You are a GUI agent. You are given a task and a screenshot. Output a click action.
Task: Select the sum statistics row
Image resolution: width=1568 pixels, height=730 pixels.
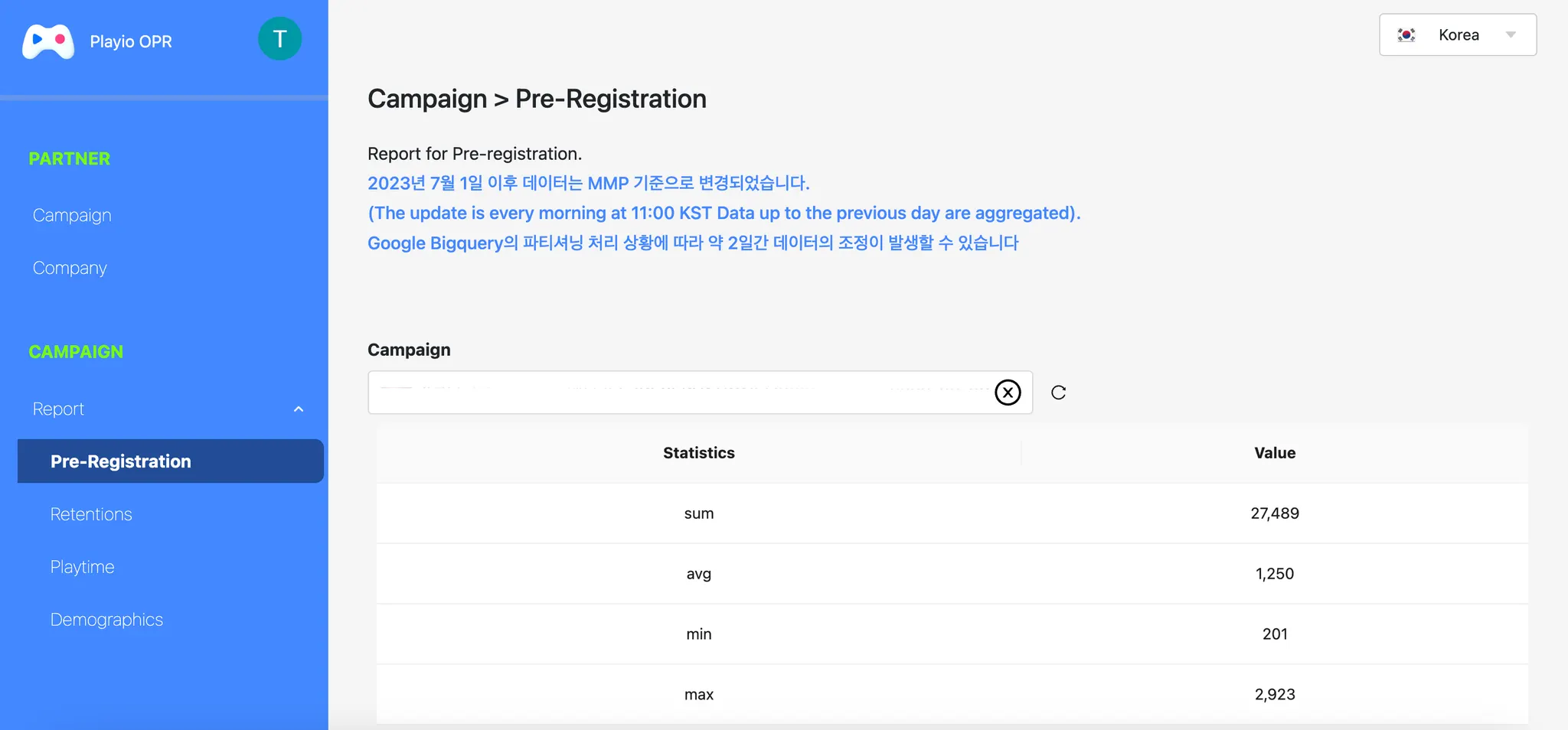point(698,513)
